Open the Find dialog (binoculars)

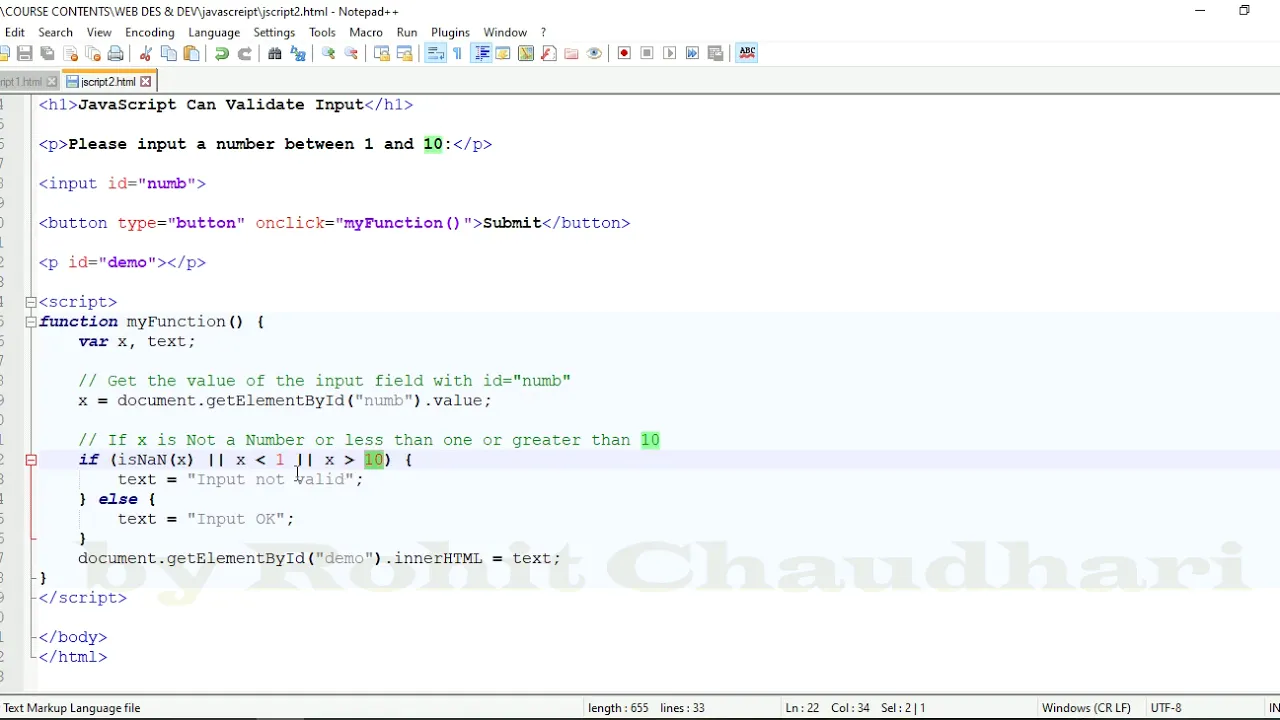[274, 53]
